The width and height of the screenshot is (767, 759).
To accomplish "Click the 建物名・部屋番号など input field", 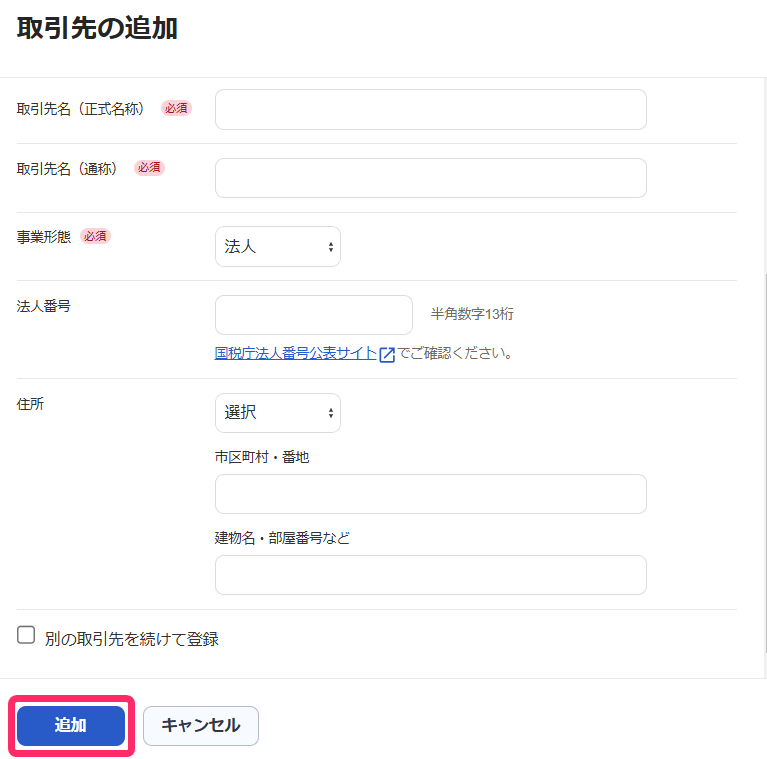I will click(x=430, y=575).
